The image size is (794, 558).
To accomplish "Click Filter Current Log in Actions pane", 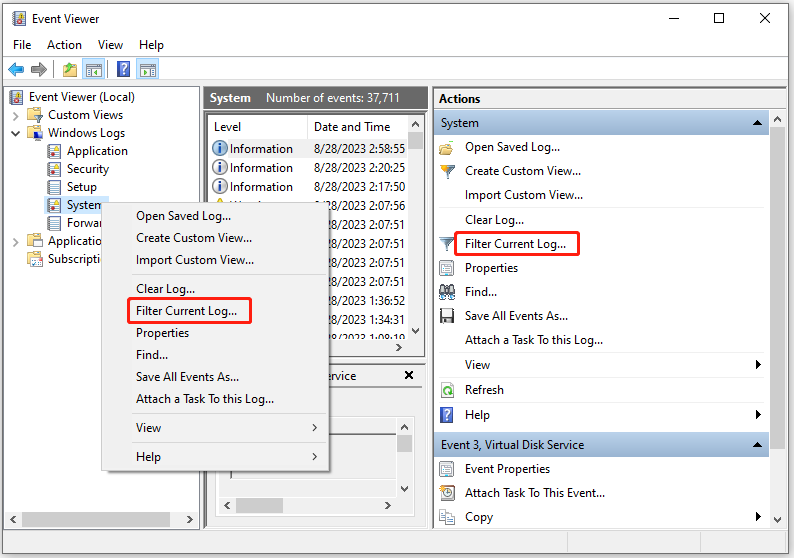I will pyautogui.click(x=515, y=244).
